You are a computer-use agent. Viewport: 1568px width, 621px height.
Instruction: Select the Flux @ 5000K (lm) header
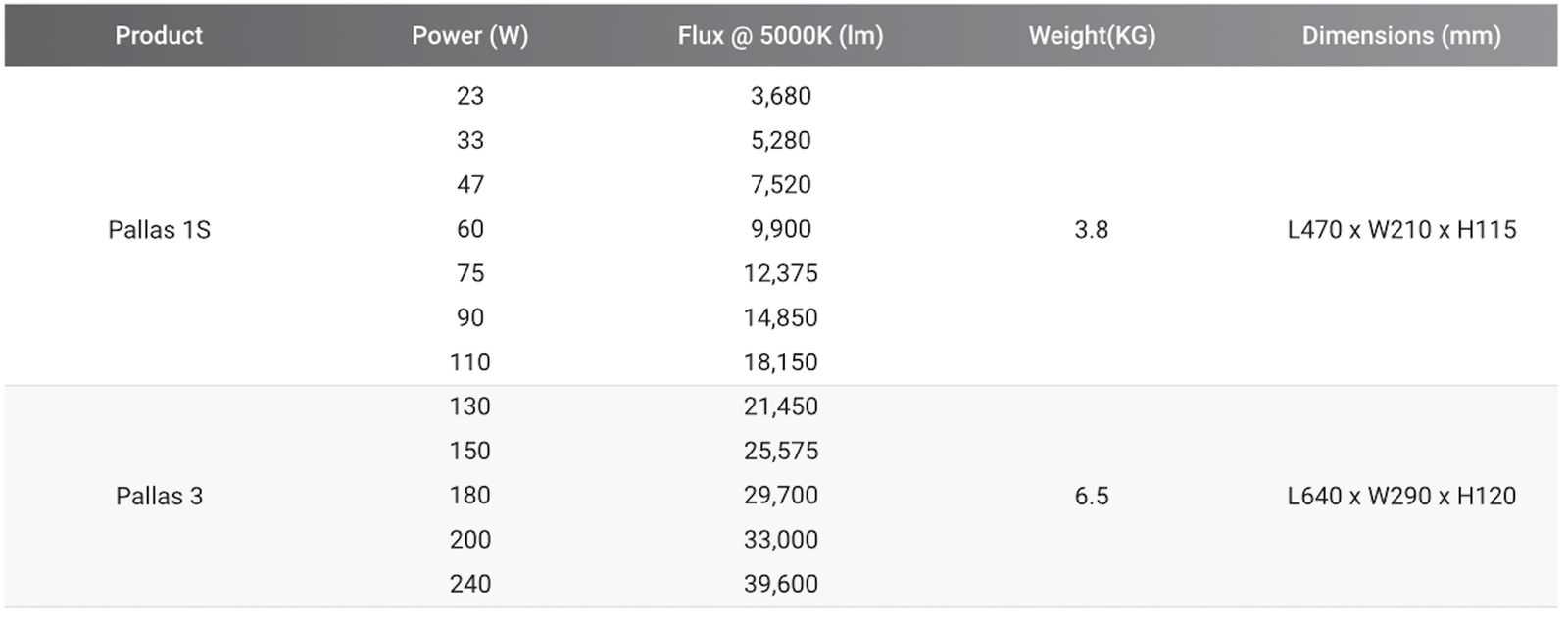pyautogui.click(x=780, y=36)
